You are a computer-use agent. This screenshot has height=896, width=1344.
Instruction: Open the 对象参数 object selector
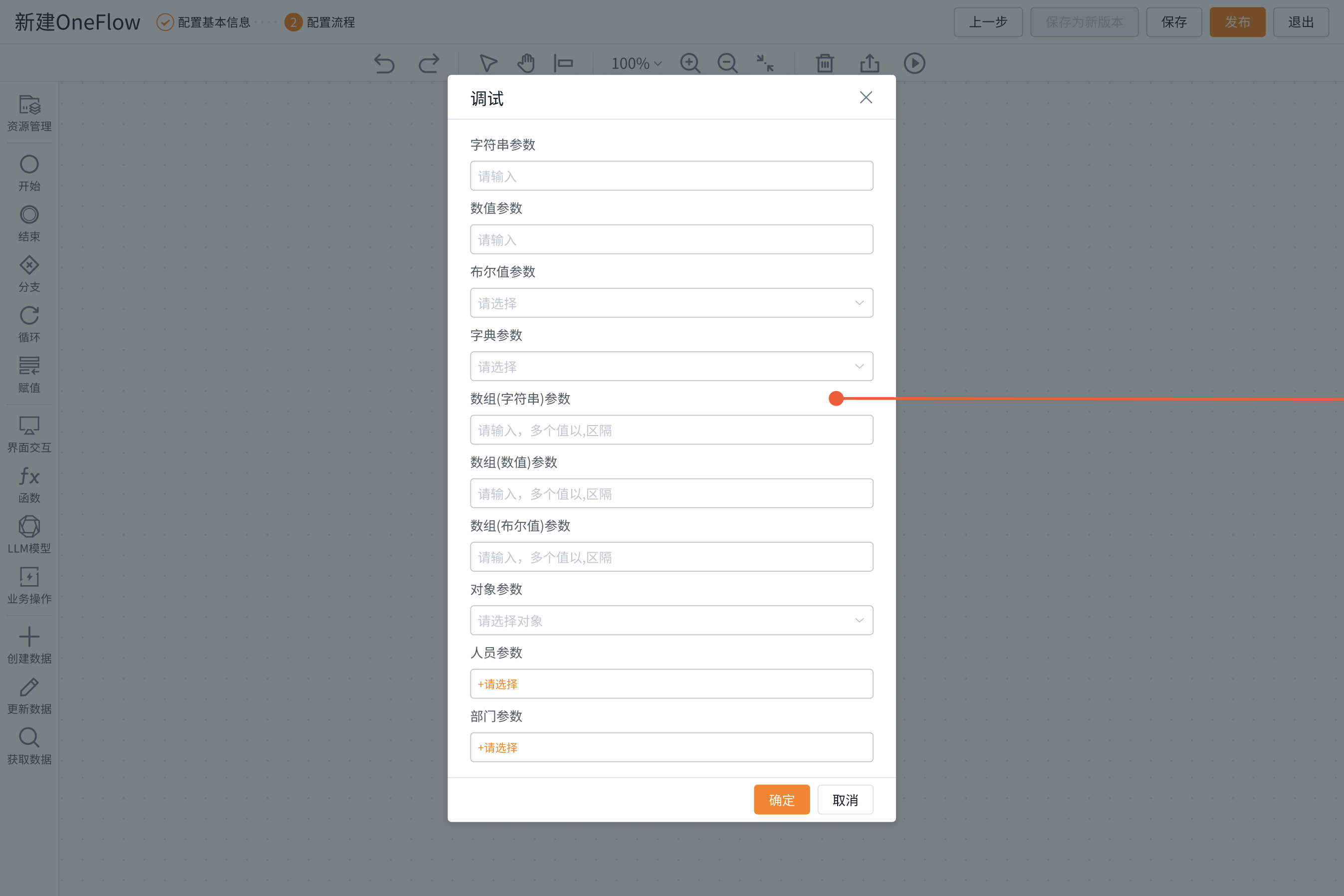[671, 621]
